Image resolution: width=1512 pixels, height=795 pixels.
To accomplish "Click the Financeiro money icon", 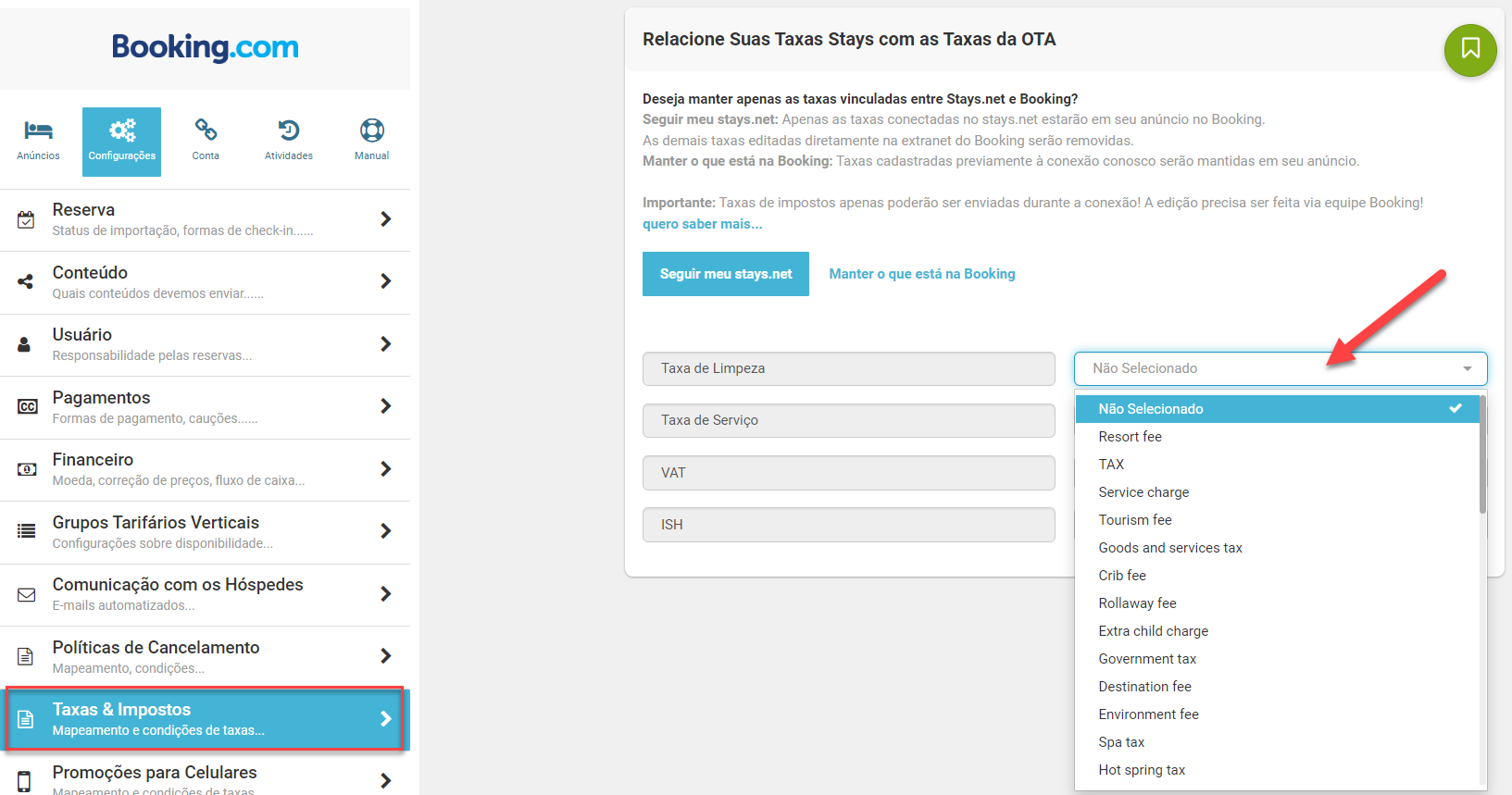I will pos(28,469).
